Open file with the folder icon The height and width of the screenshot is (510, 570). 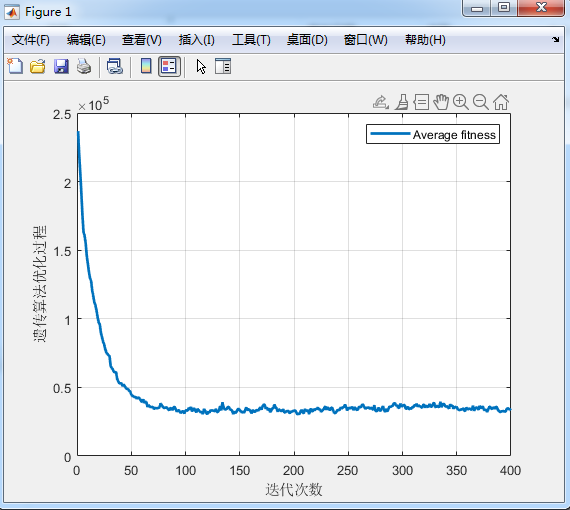38,67
